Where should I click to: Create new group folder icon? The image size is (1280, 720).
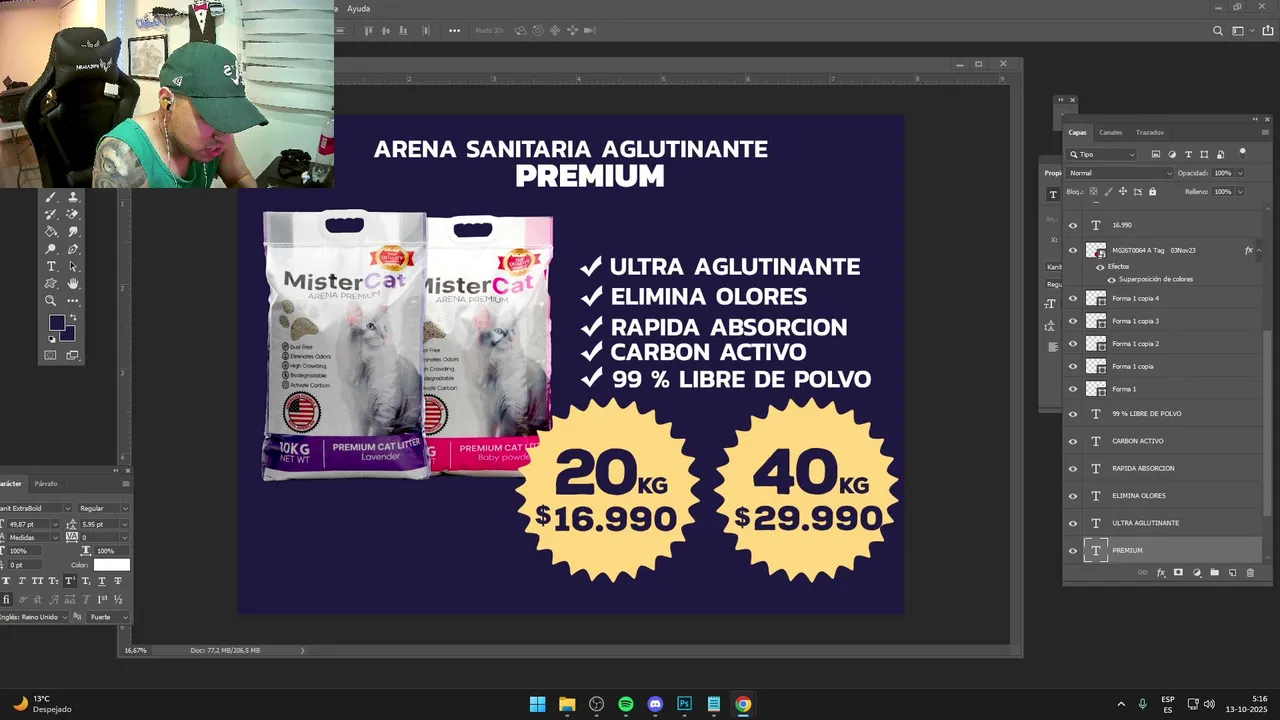point(1214,573)
